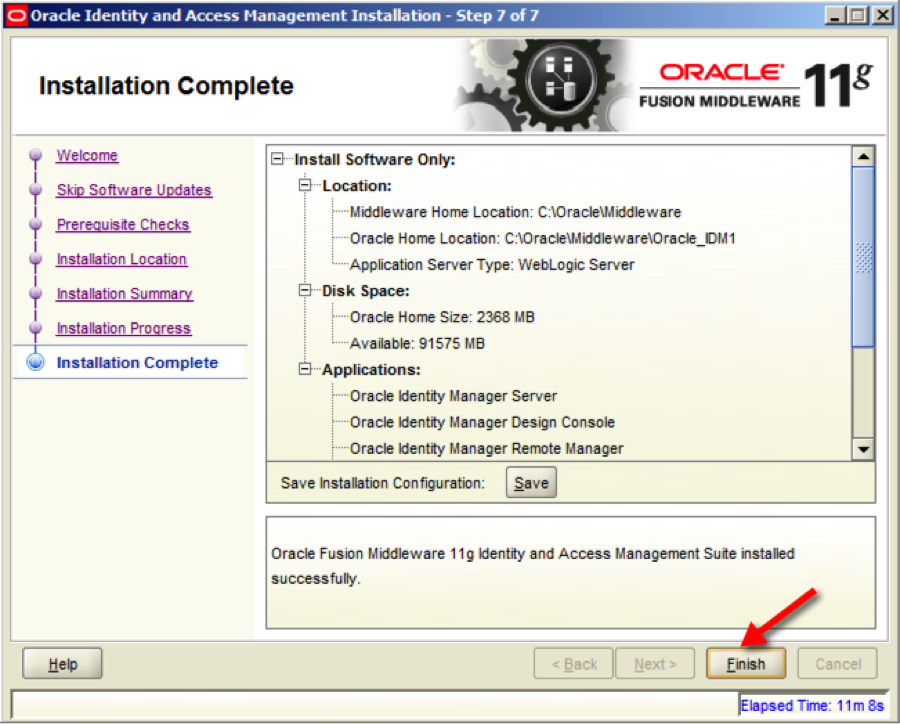900x724 pixels.
Task: Save the installation configuration
Action: pyautogui.click(x=530, y=483)
